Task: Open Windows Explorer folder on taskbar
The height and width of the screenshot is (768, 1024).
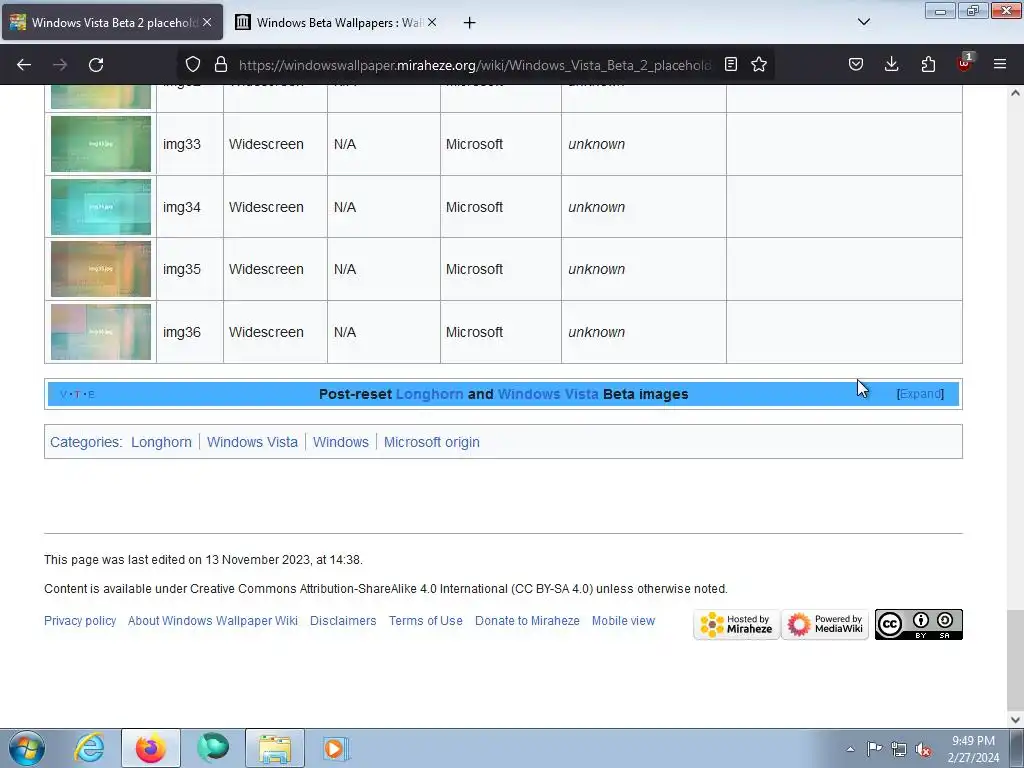Action: tap(275, 748)
